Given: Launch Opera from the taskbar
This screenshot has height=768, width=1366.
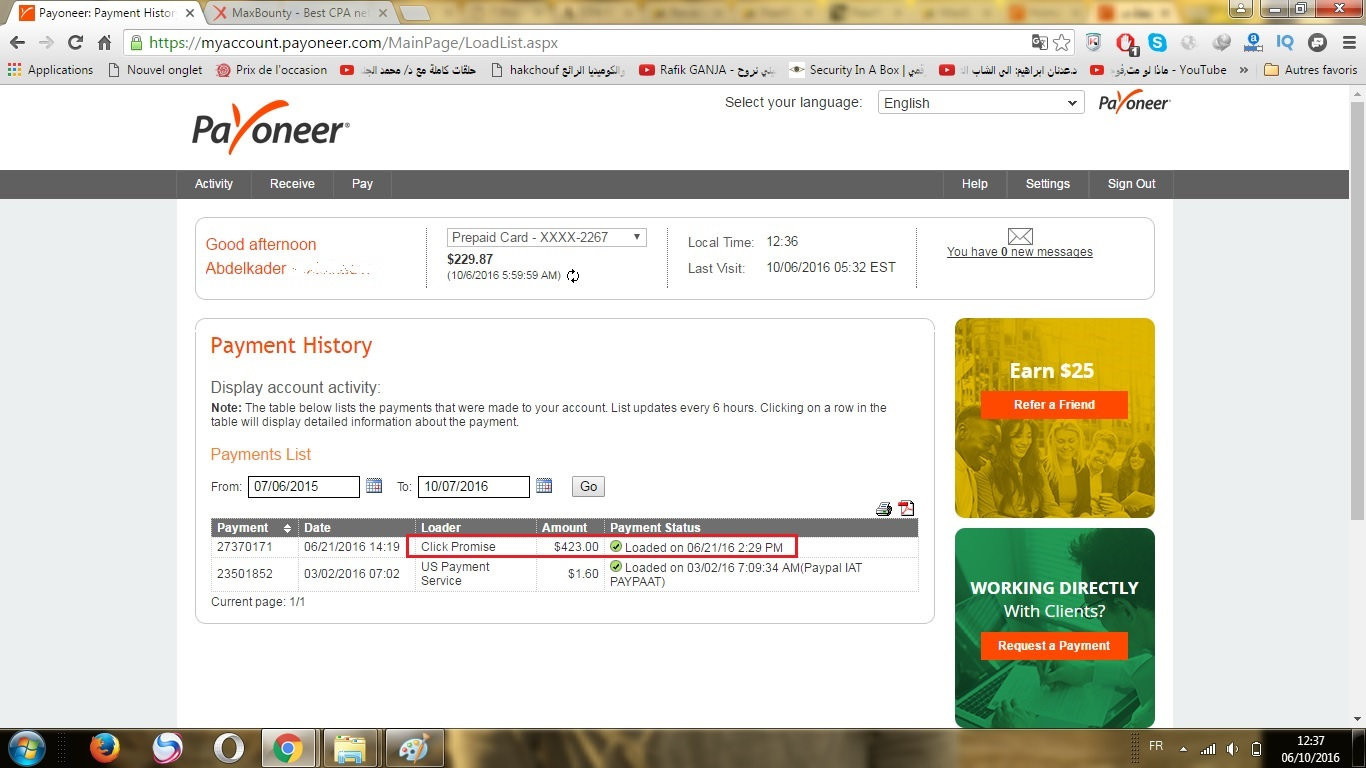Looking at the screenshot, I should pos(229,748).
